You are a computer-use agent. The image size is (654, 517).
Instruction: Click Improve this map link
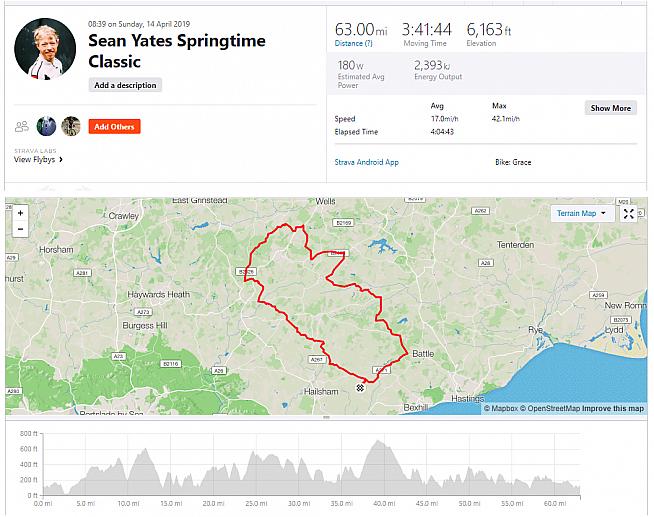(614, 408)
